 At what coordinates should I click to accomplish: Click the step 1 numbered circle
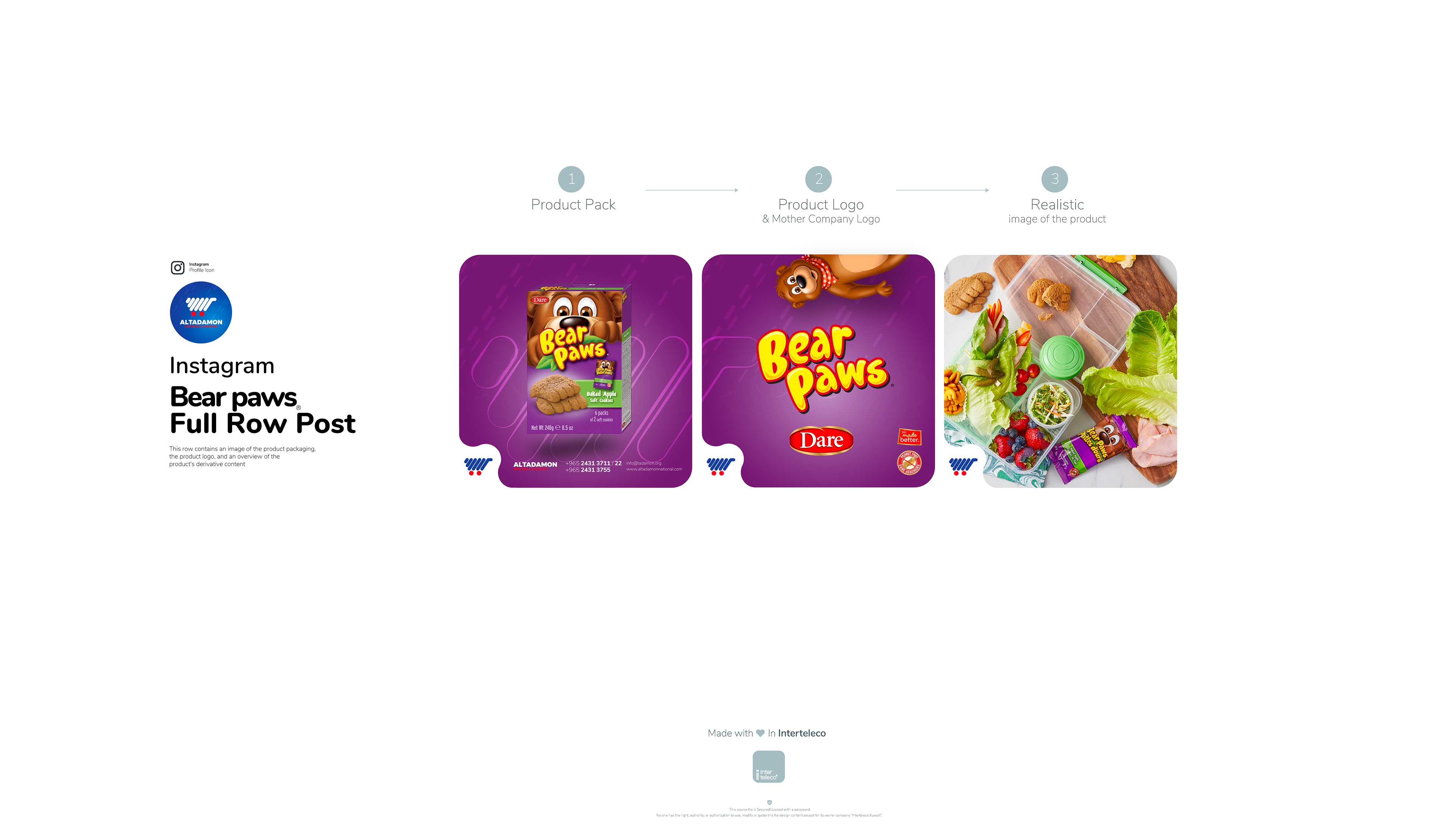(x=571, y=179)
